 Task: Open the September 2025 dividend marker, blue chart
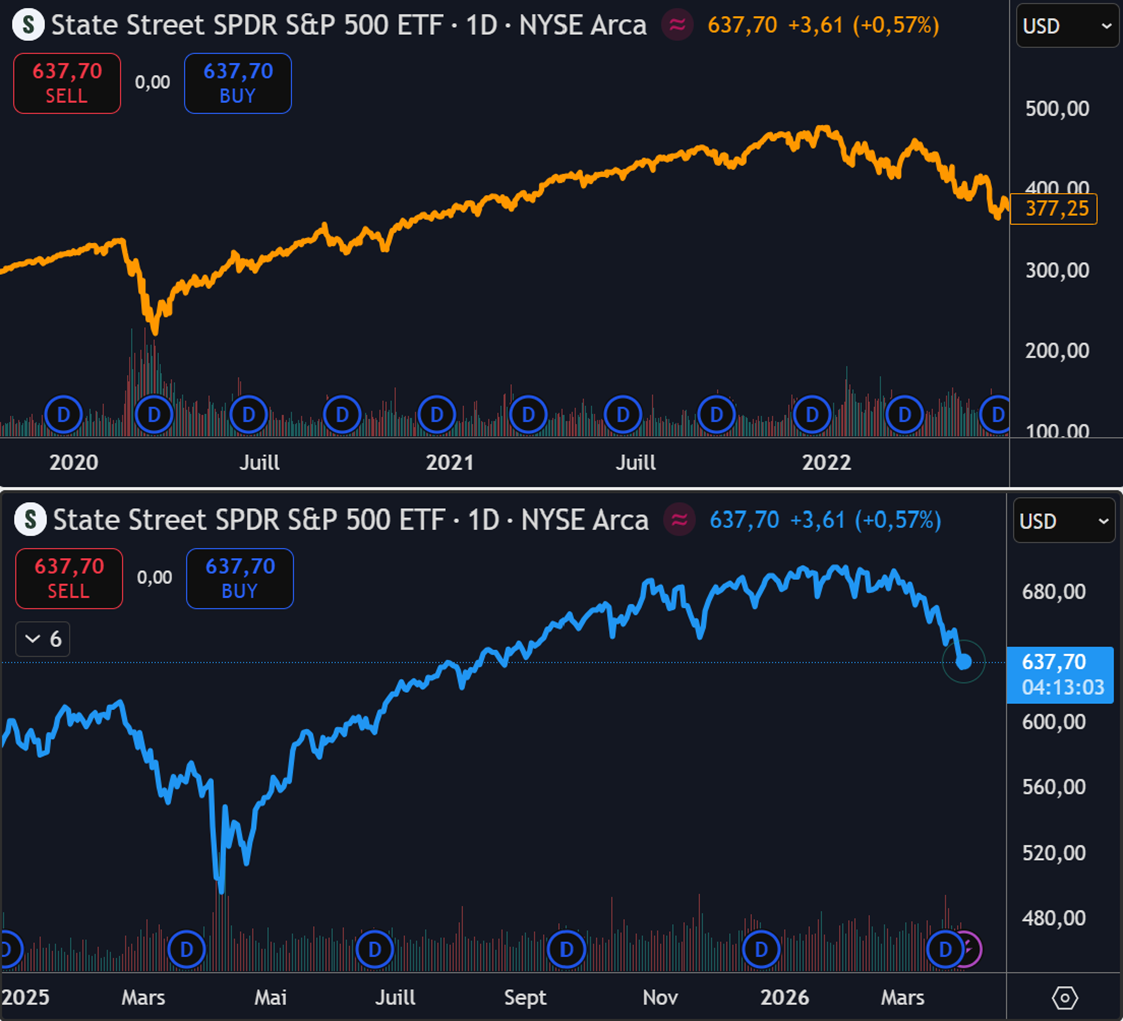tap(567, 949)
